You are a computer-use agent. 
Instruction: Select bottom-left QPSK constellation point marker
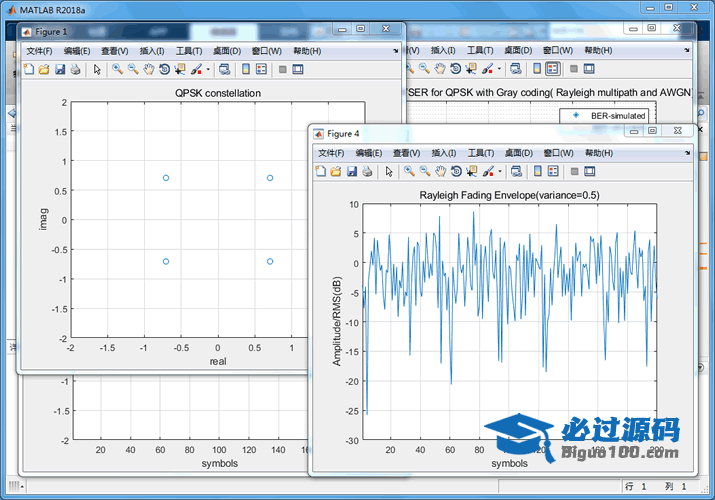[x=166, y=261]
